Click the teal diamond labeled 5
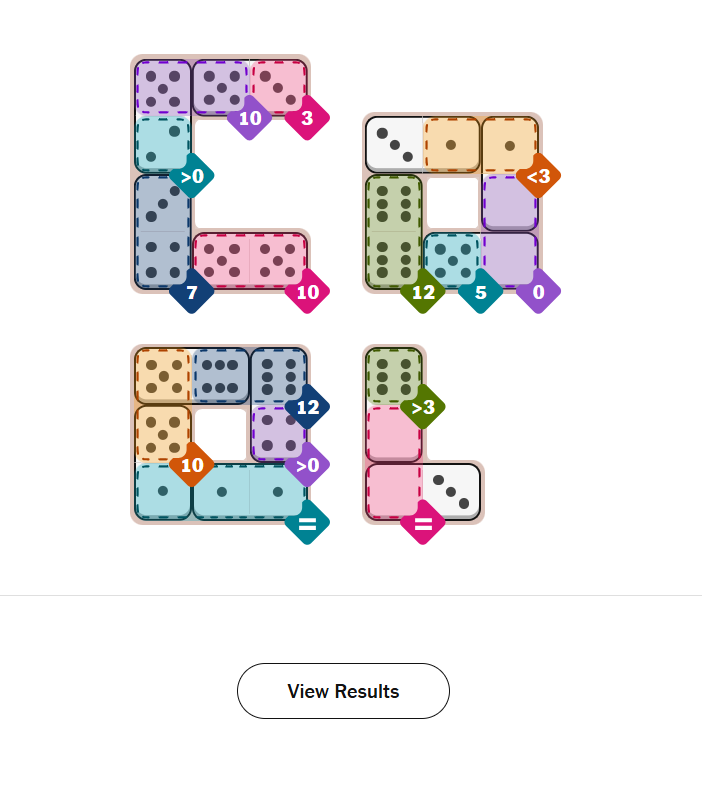Screen dimensions: 702x809 [x=480, y=292]
